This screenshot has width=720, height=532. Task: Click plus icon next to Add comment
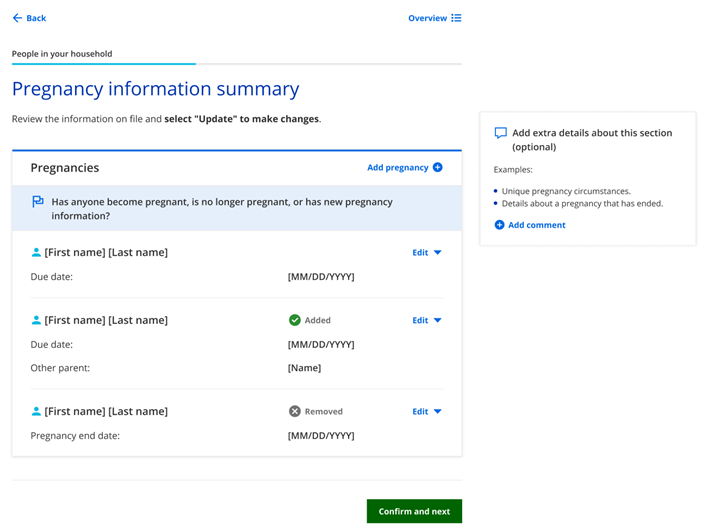[x=500, y=226]
